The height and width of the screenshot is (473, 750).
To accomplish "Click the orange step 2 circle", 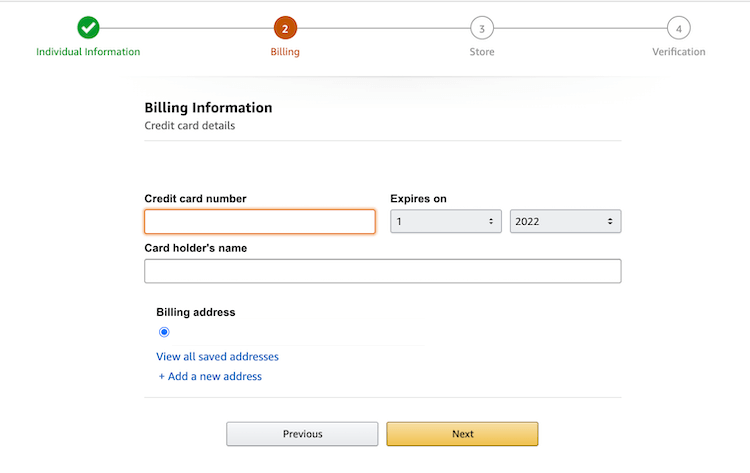I will pyautogui.click(x=285, y=28).
